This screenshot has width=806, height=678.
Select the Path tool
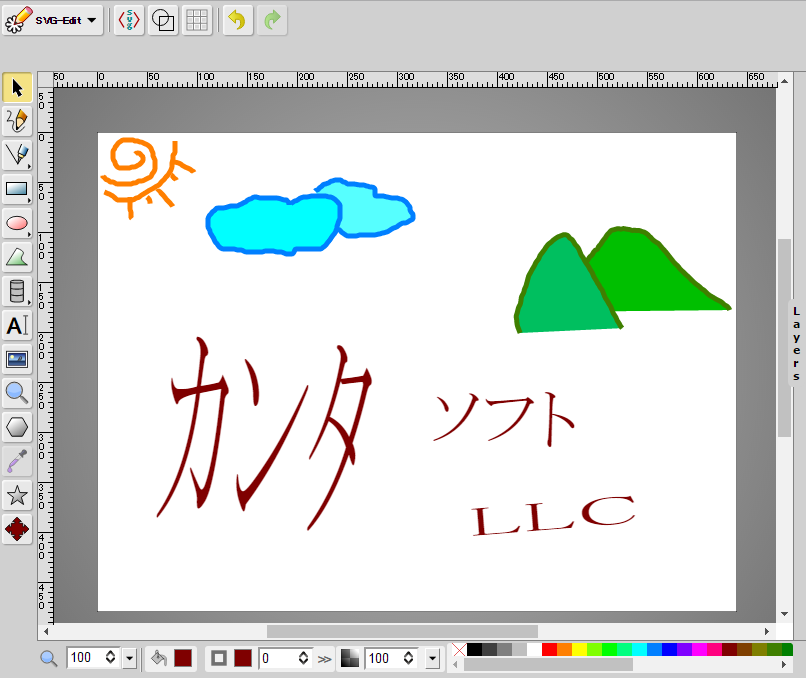pos(17,257)
